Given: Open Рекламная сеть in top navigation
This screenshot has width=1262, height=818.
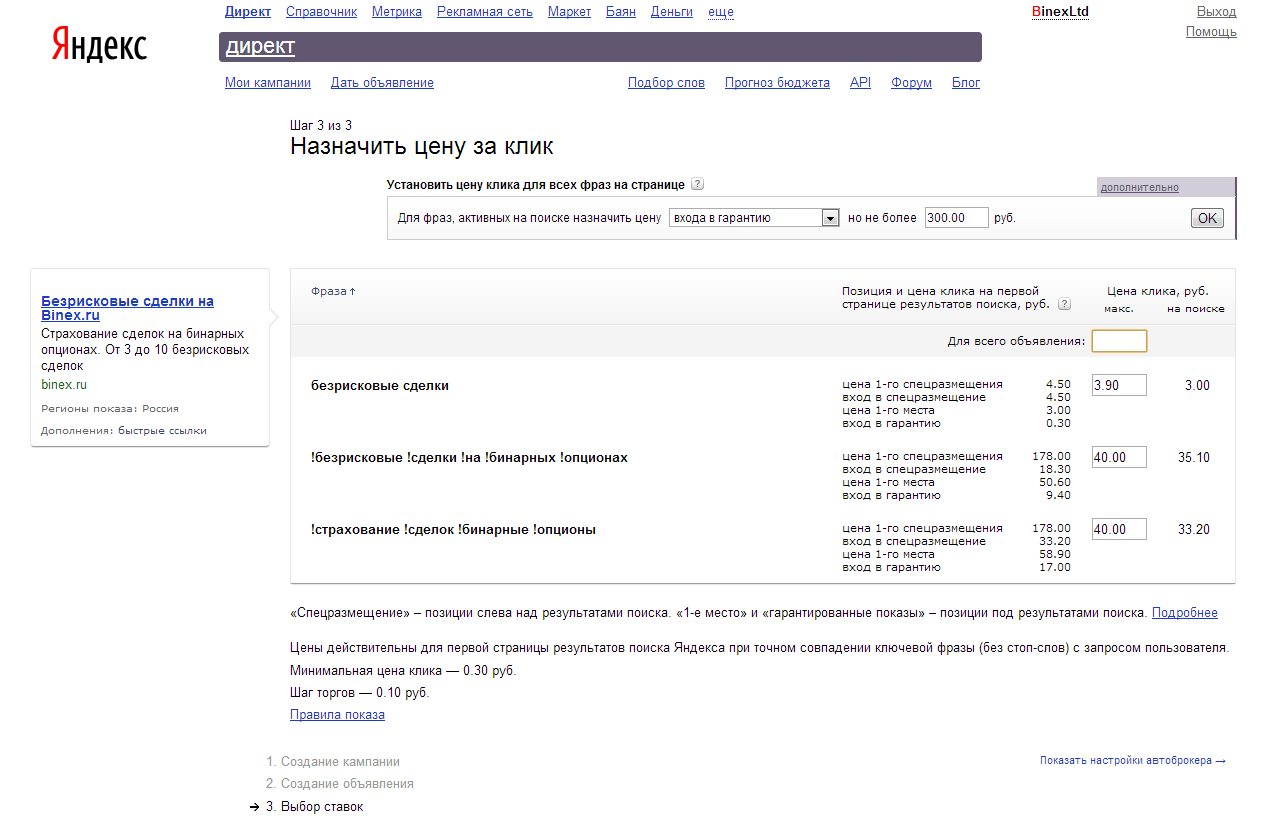Looking at the screenshot, I should click(x=485, y=12).
